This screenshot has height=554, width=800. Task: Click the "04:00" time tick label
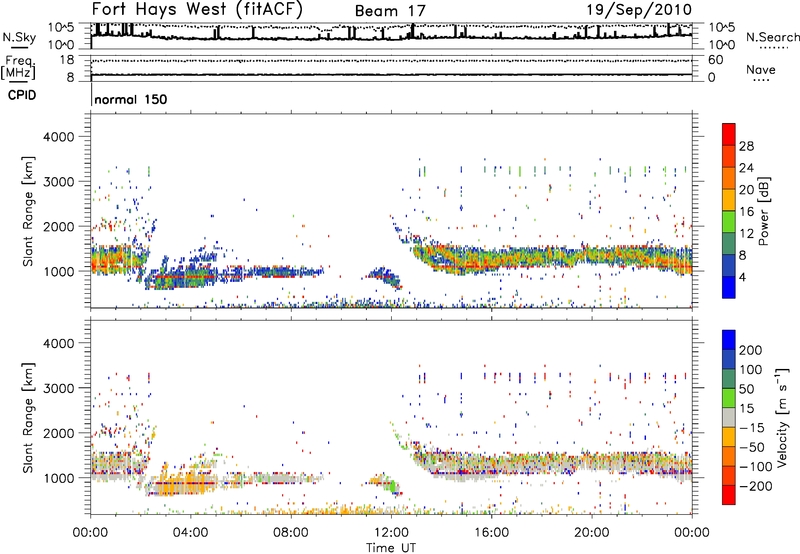(190, 533)
